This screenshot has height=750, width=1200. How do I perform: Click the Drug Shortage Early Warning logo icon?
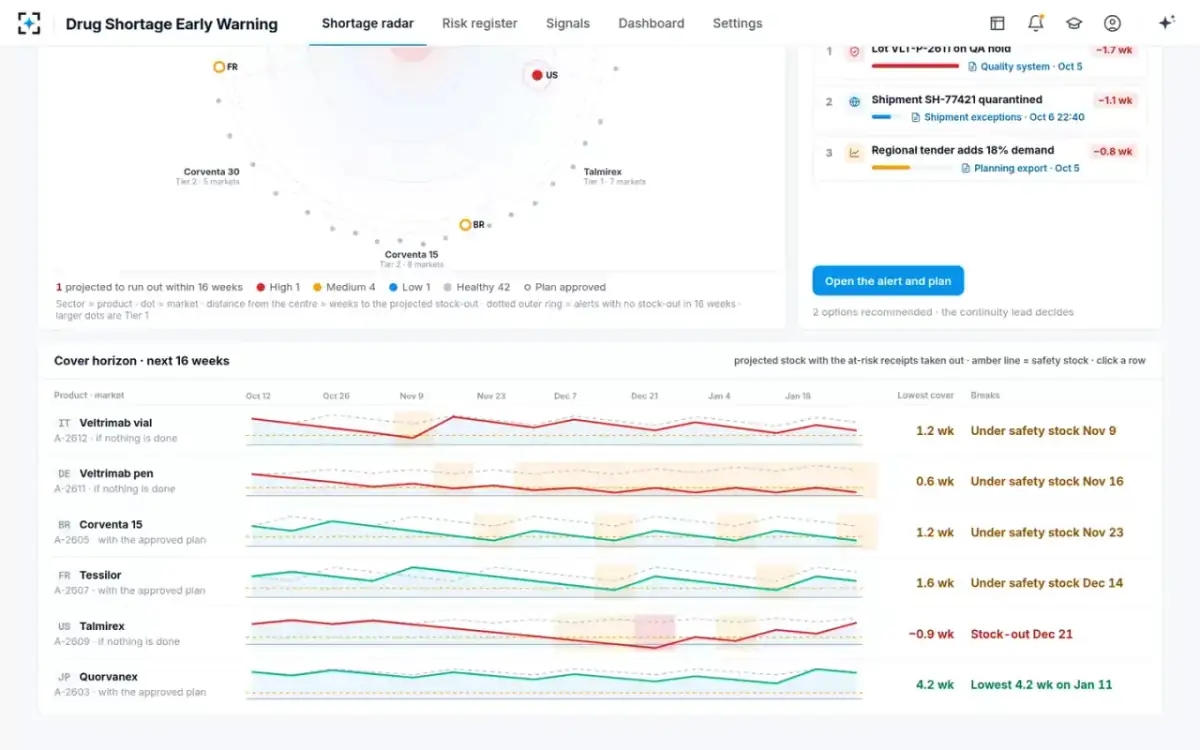29,23
